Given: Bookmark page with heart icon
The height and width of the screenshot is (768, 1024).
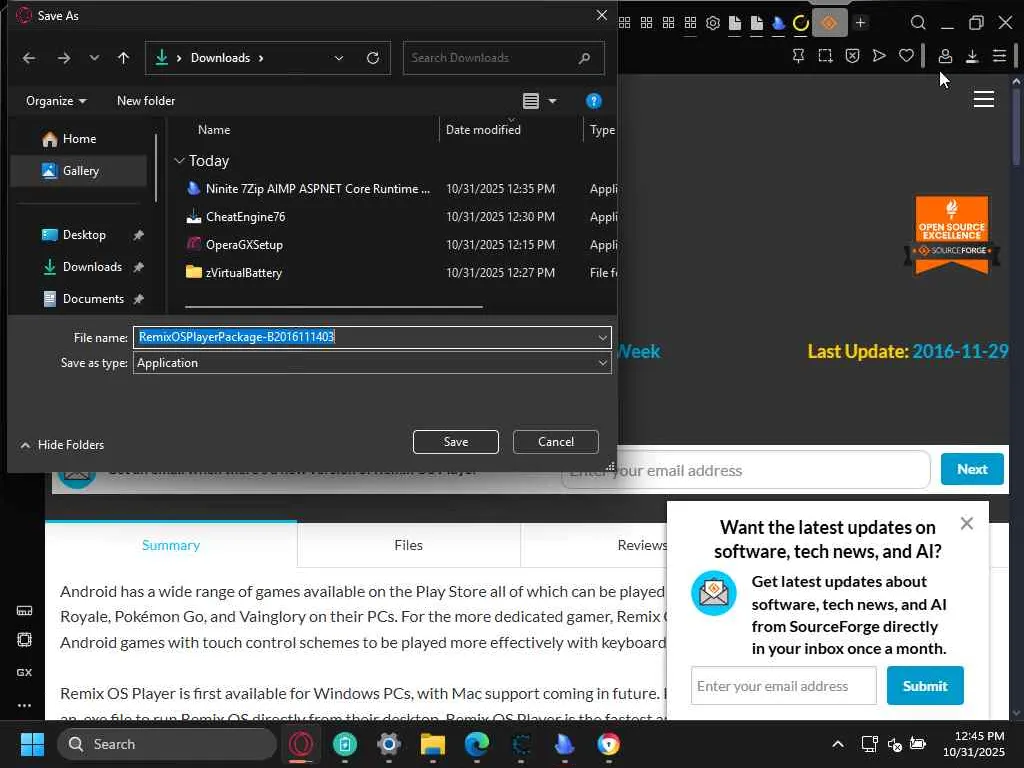Looking at the screenshot, I should click(906, 56).
